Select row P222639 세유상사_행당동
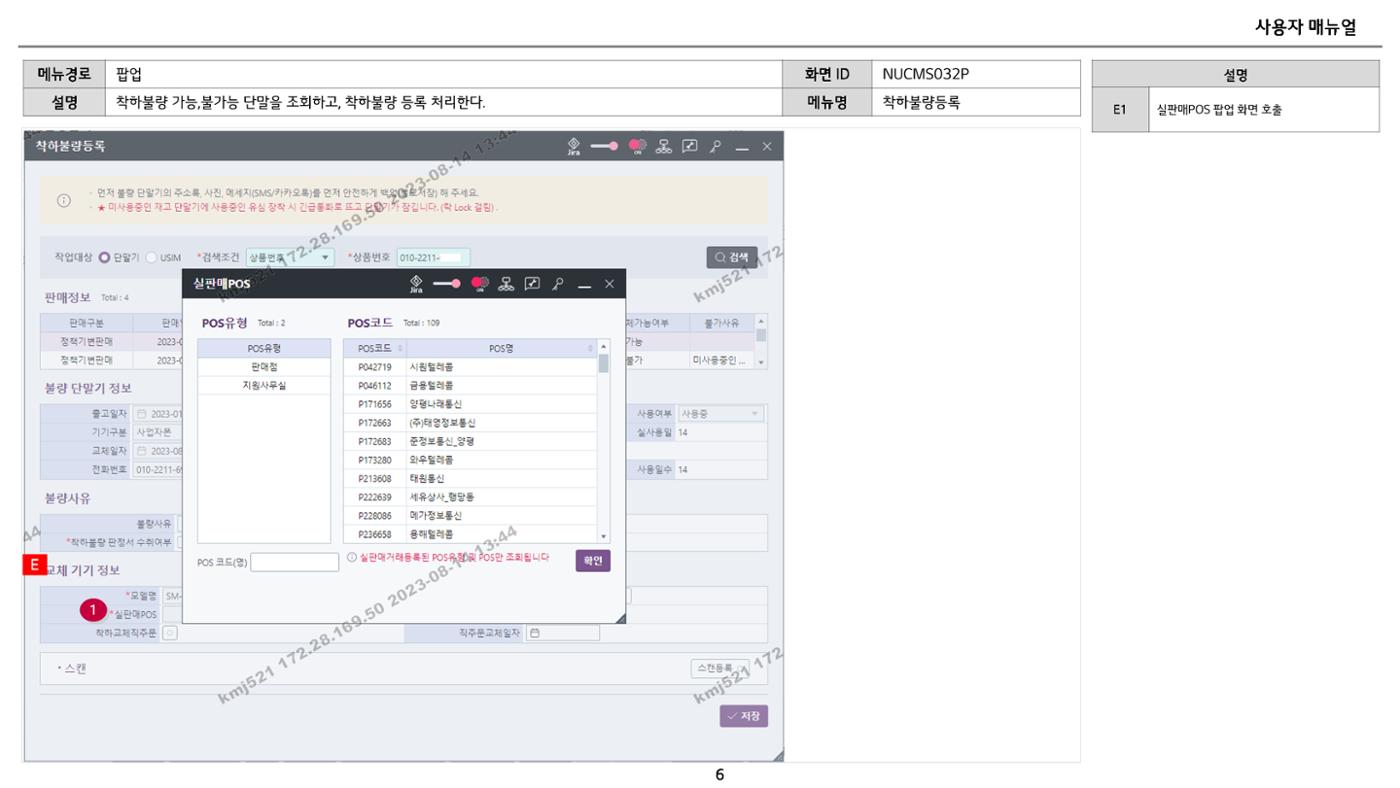 (x=470, y=497)
